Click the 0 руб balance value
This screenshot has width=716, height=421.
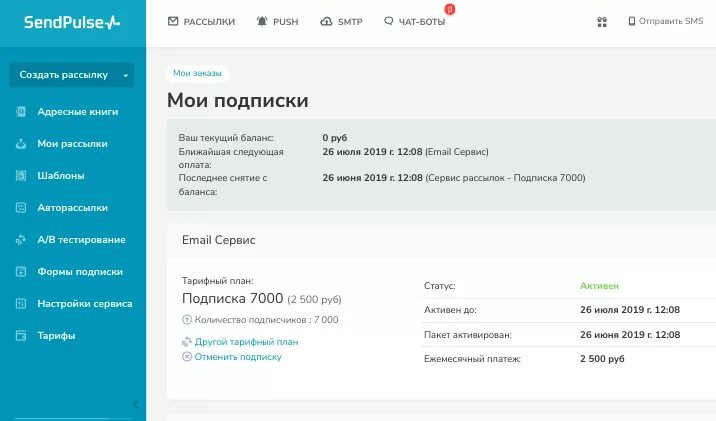(x=335, y=137)
